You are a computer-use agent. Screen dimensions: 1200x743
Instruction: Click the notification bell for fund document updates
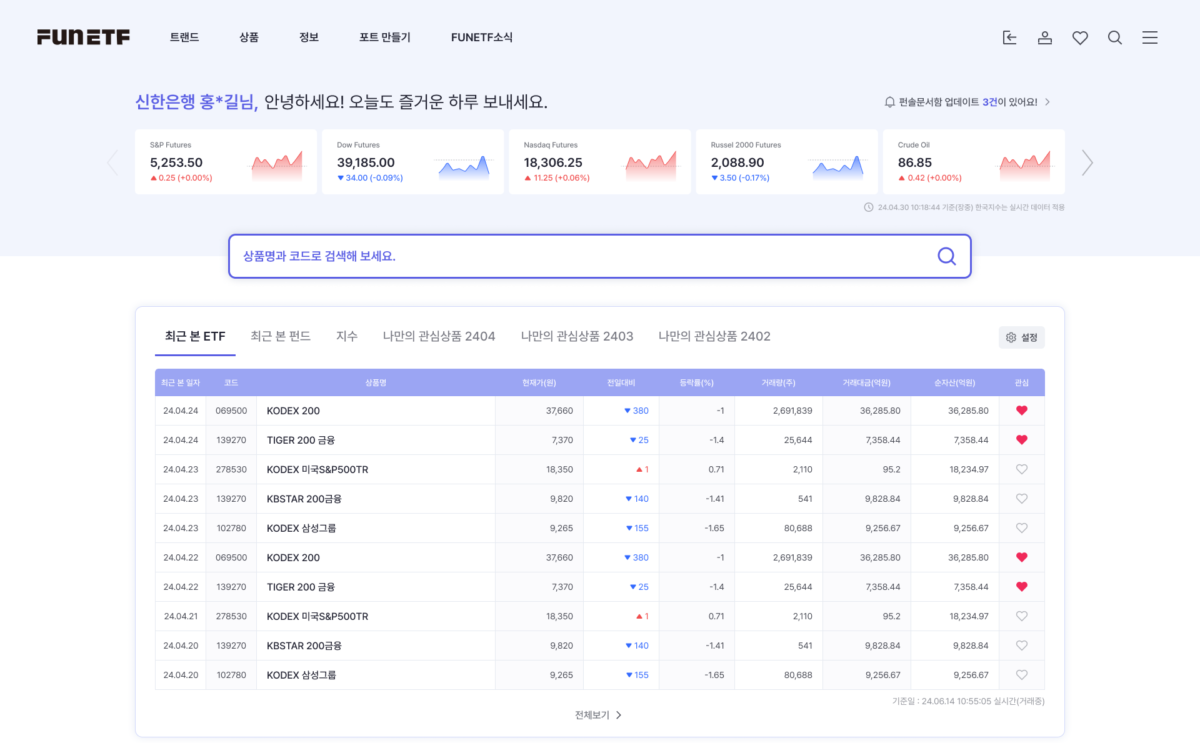(x=889, y=102)
